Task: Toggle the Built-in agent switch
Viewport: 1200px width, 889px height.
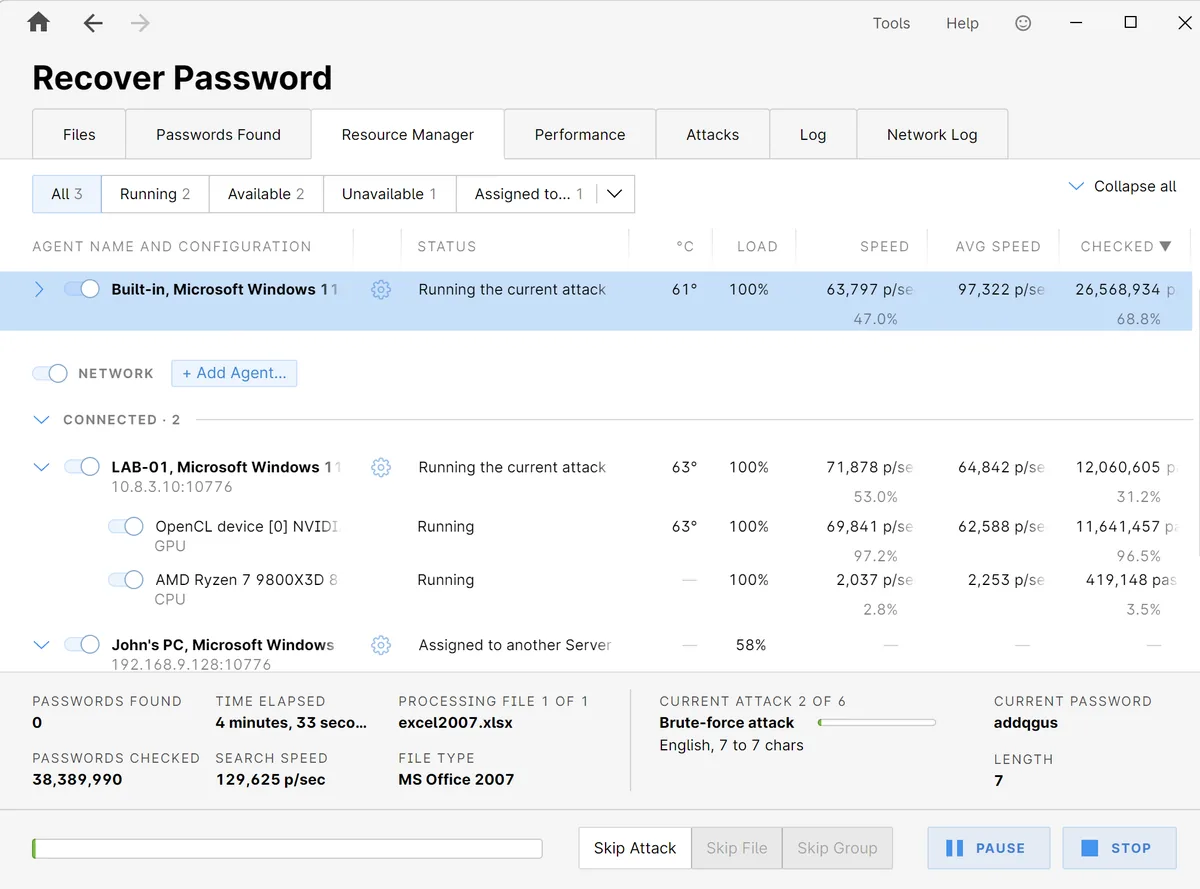Action: click(x=82, y=289)
